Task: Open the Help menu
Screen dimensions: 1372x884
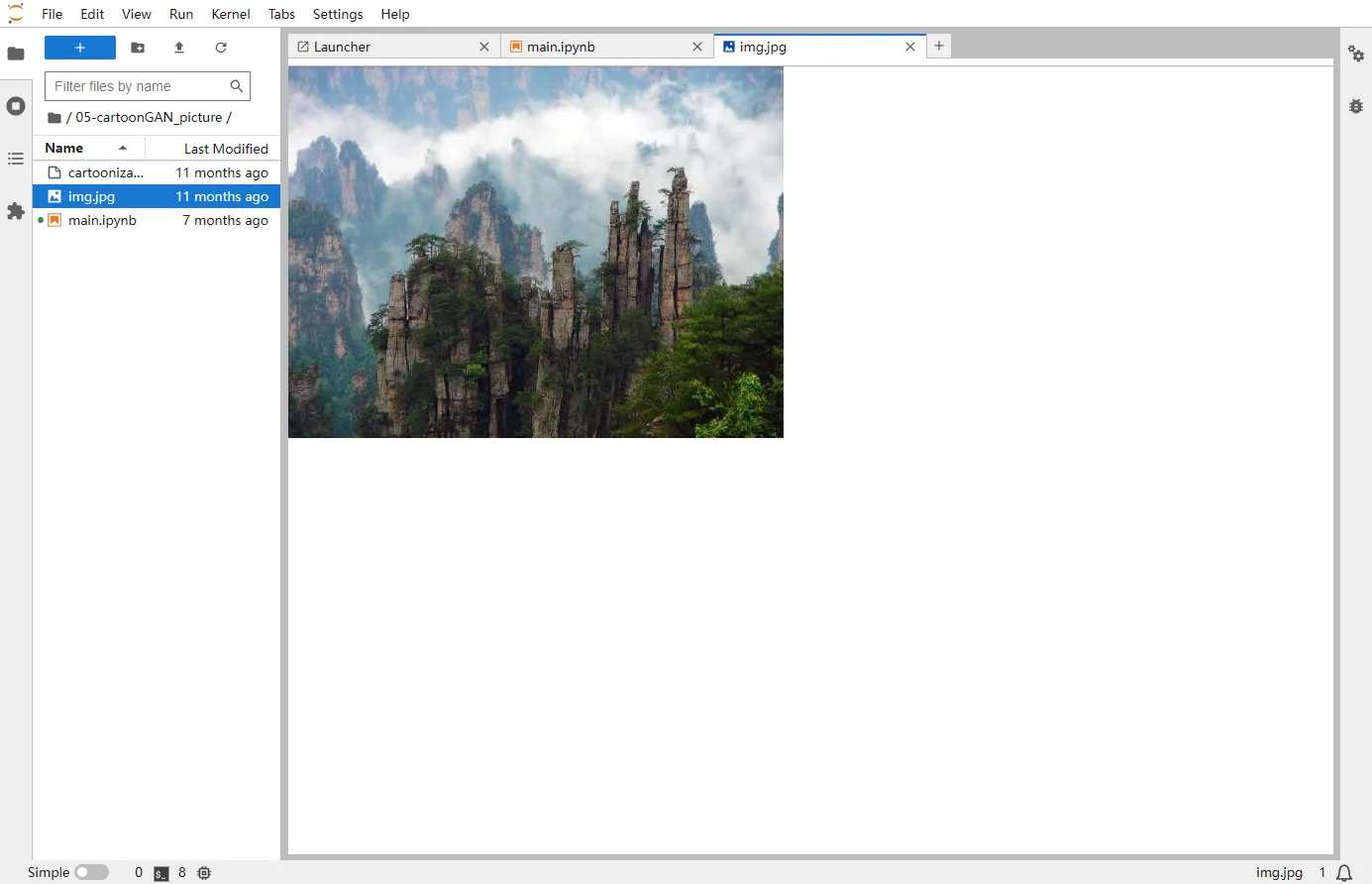Action: pos(395,14)
